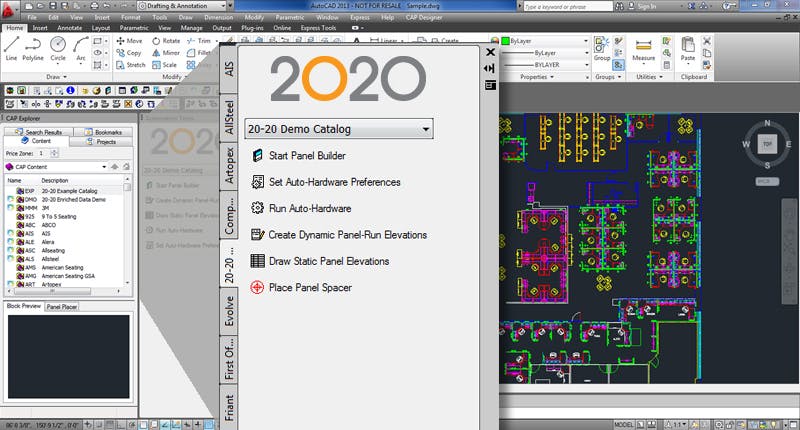Open the CAP Content dropdown

tap(56, 167)
